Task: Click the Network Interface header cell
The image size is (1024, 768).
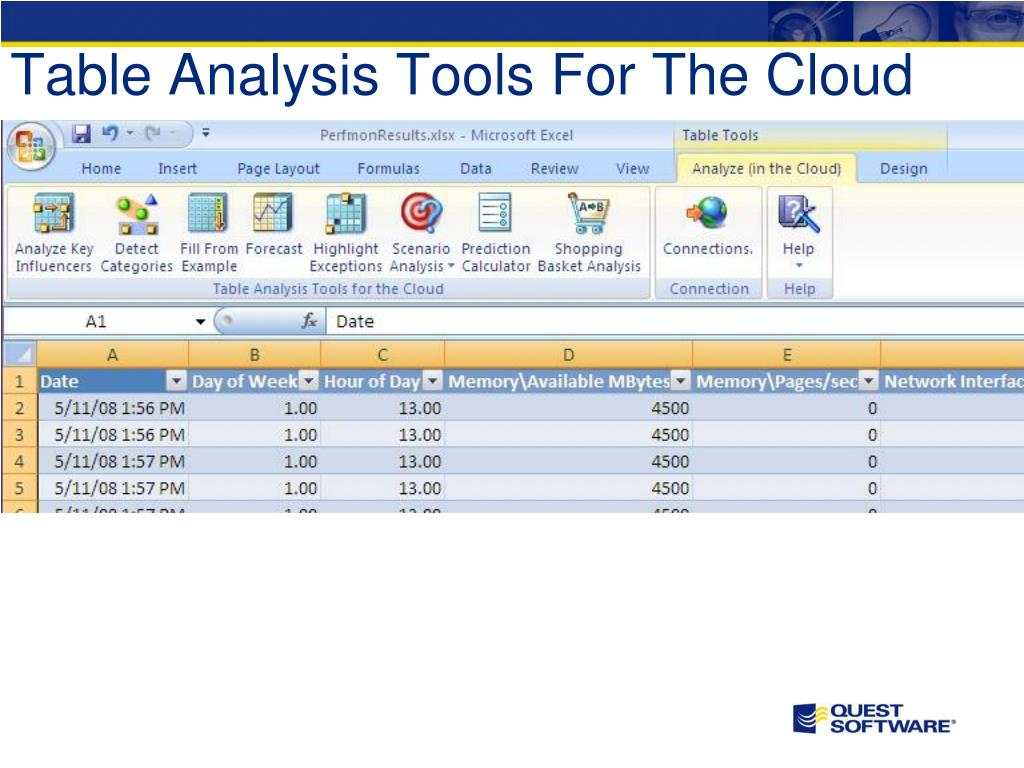Action: 952,381
